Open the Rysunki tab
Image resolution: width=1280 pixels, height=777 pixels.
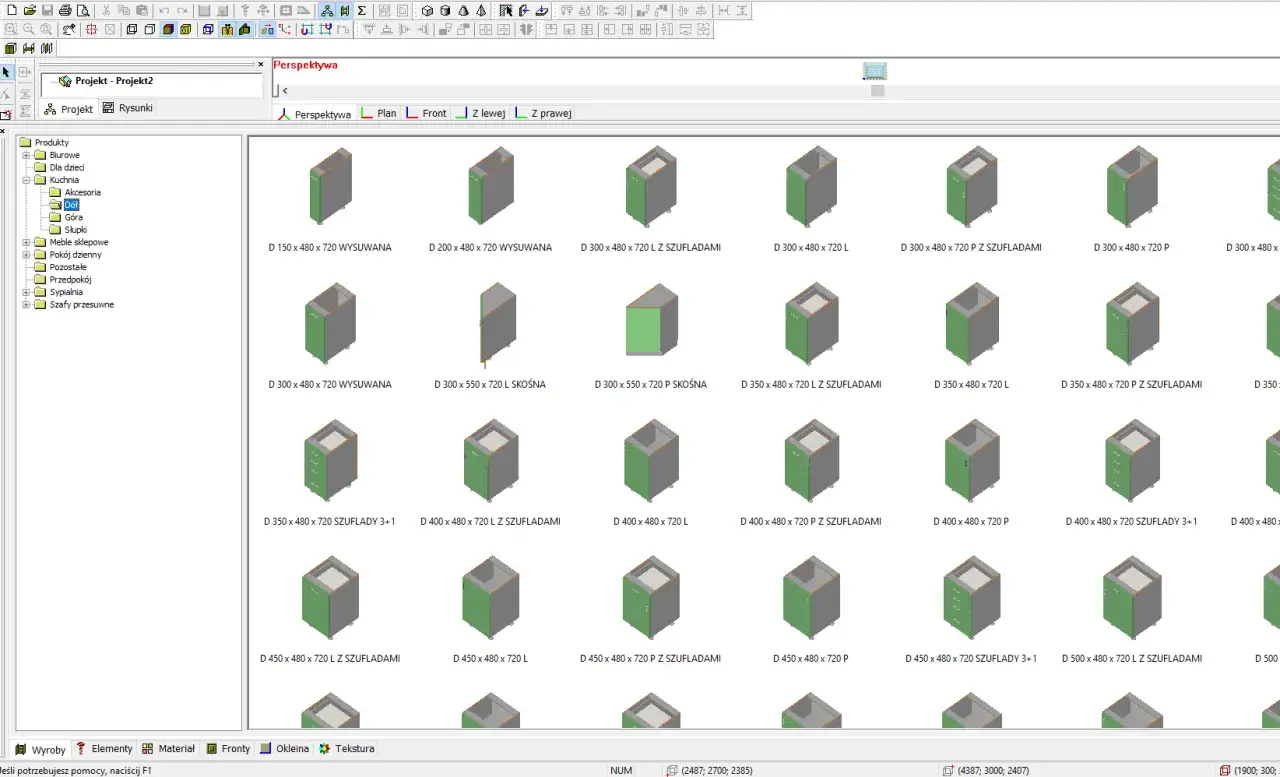(x=128, y=108)
